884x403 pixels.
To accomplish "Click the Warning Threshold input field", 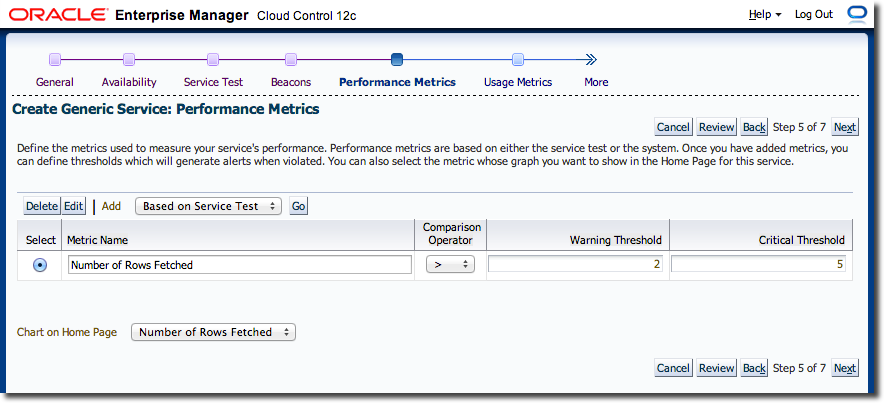I will click(577, 265).
